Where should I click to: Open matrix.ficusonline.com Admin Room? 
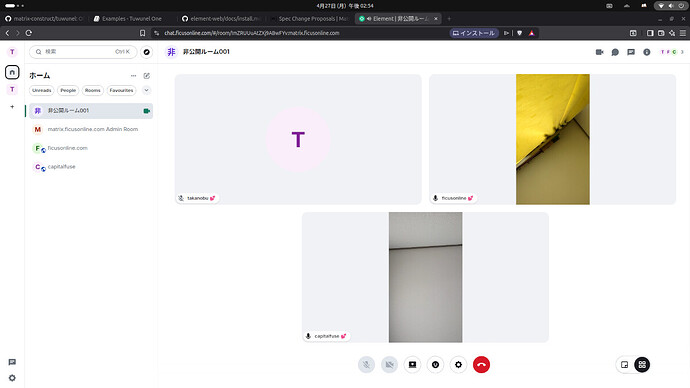91,129
